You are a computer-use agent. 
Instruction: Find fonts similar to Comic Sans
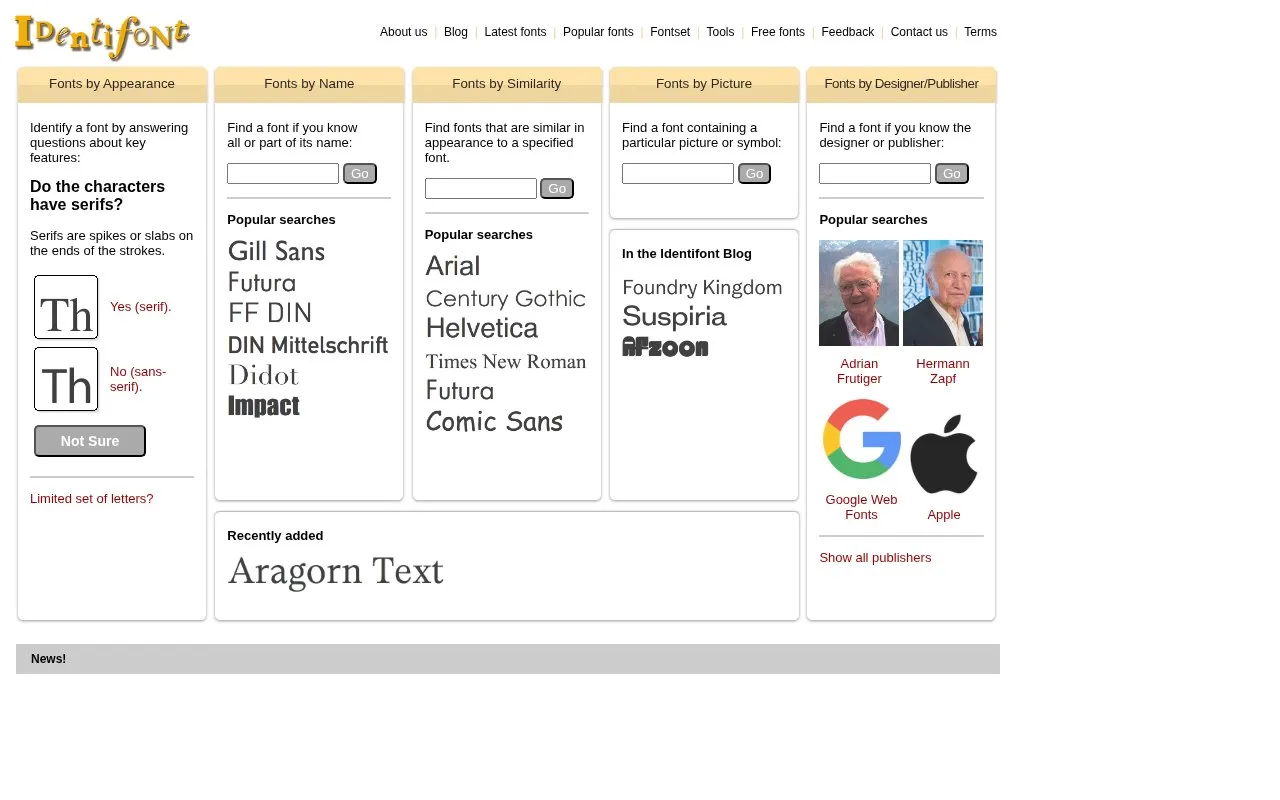[494, 422]
